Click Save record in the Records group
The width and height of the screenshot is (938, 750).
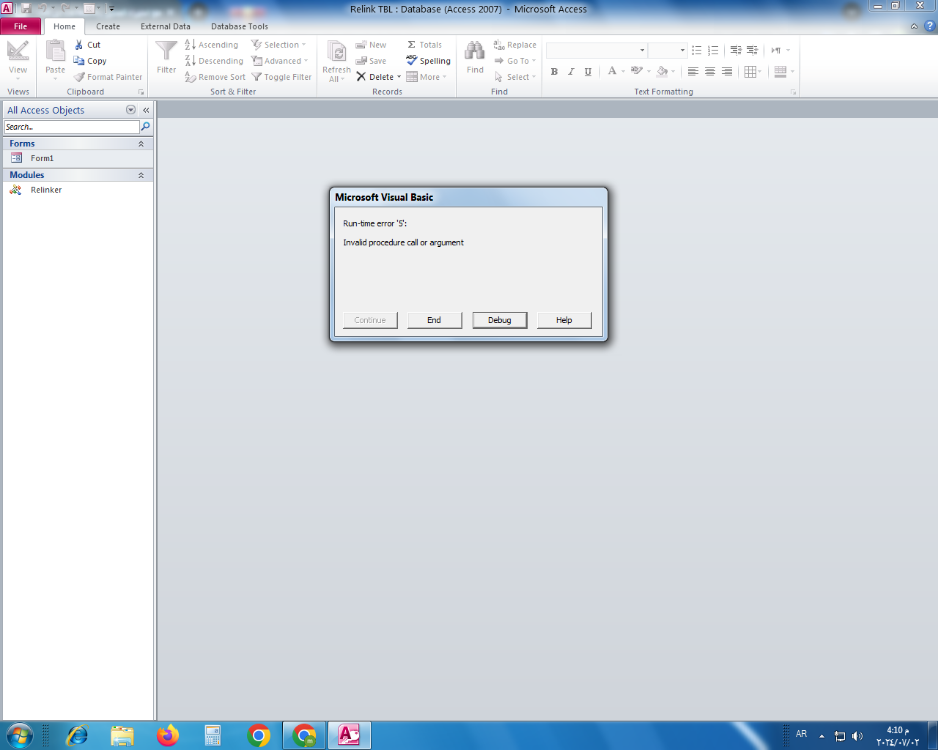click(x=371, y=61)
